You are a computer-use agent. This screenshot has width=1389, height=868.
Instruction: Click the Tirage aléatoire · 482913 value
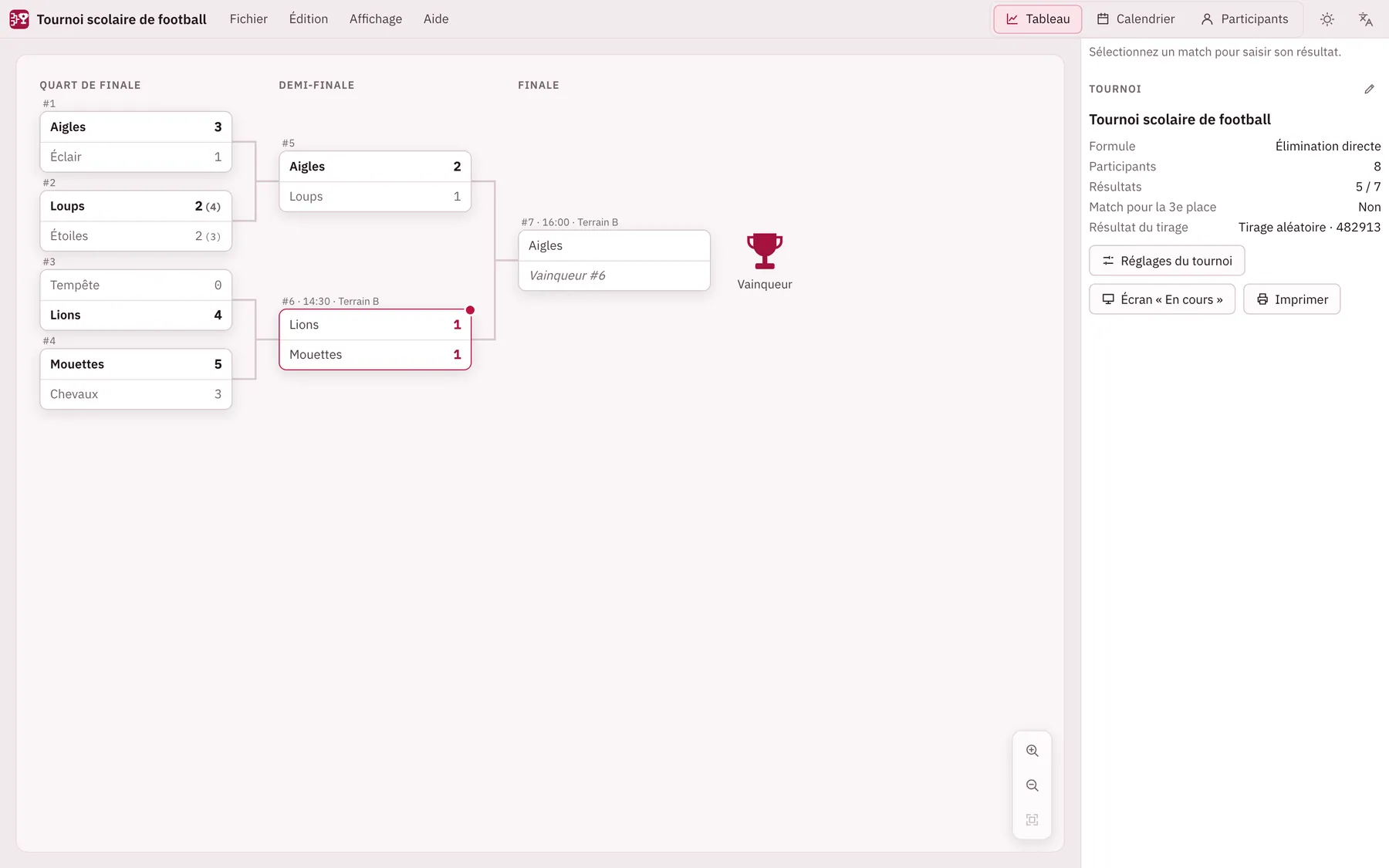click(x=1310, y=228)
